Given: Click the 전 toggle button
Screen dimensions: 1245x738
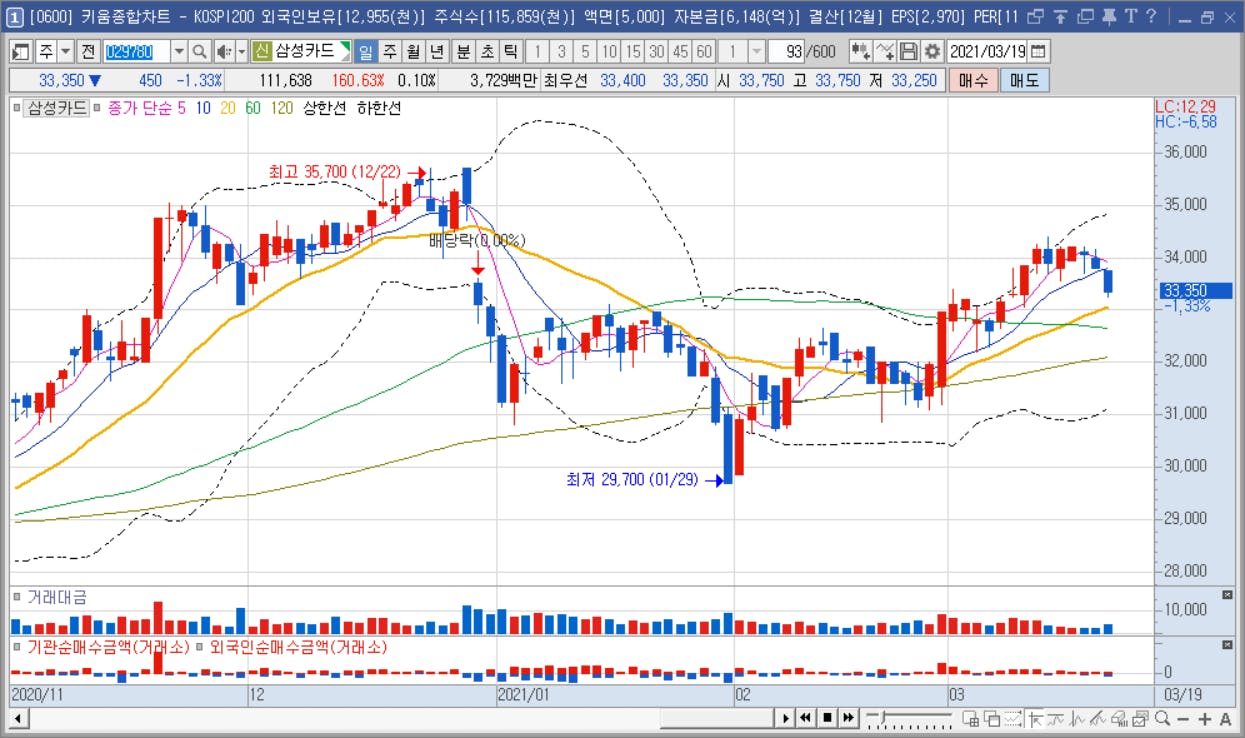Looking at the screenshot, I should coord(88,51).
